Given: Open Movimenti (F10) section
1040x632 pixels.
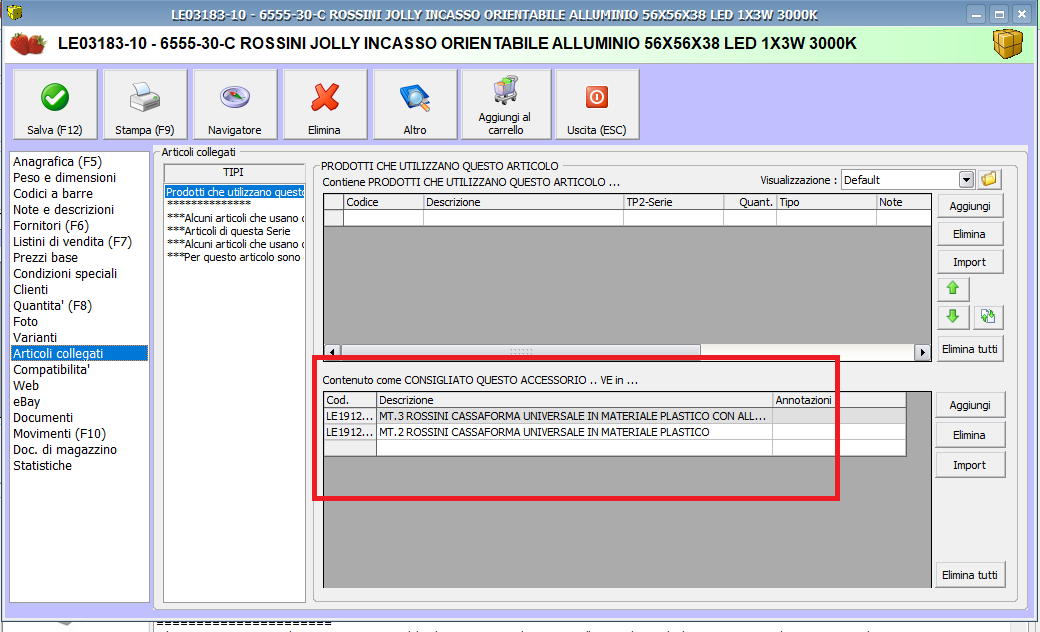Looking at the screenshot, I should coord(60,433).
